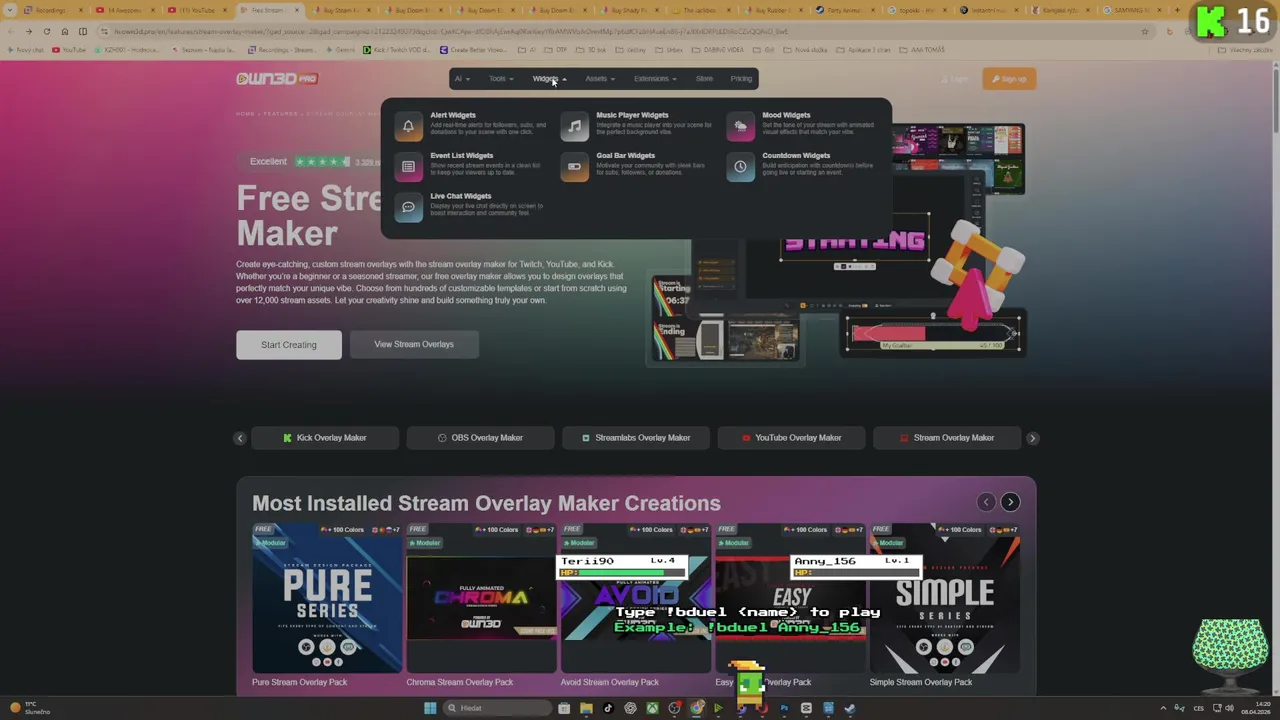This screenshot has height=720, width=1280.
Task: Open Streamlabs Overlay Maker
Action: (636, 438)
